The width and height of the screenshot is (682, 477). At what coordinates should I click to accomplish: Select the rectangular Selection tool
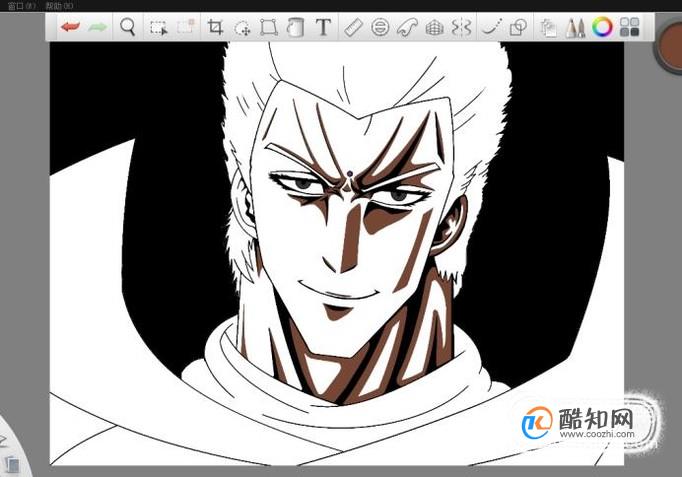coord(158,27)
